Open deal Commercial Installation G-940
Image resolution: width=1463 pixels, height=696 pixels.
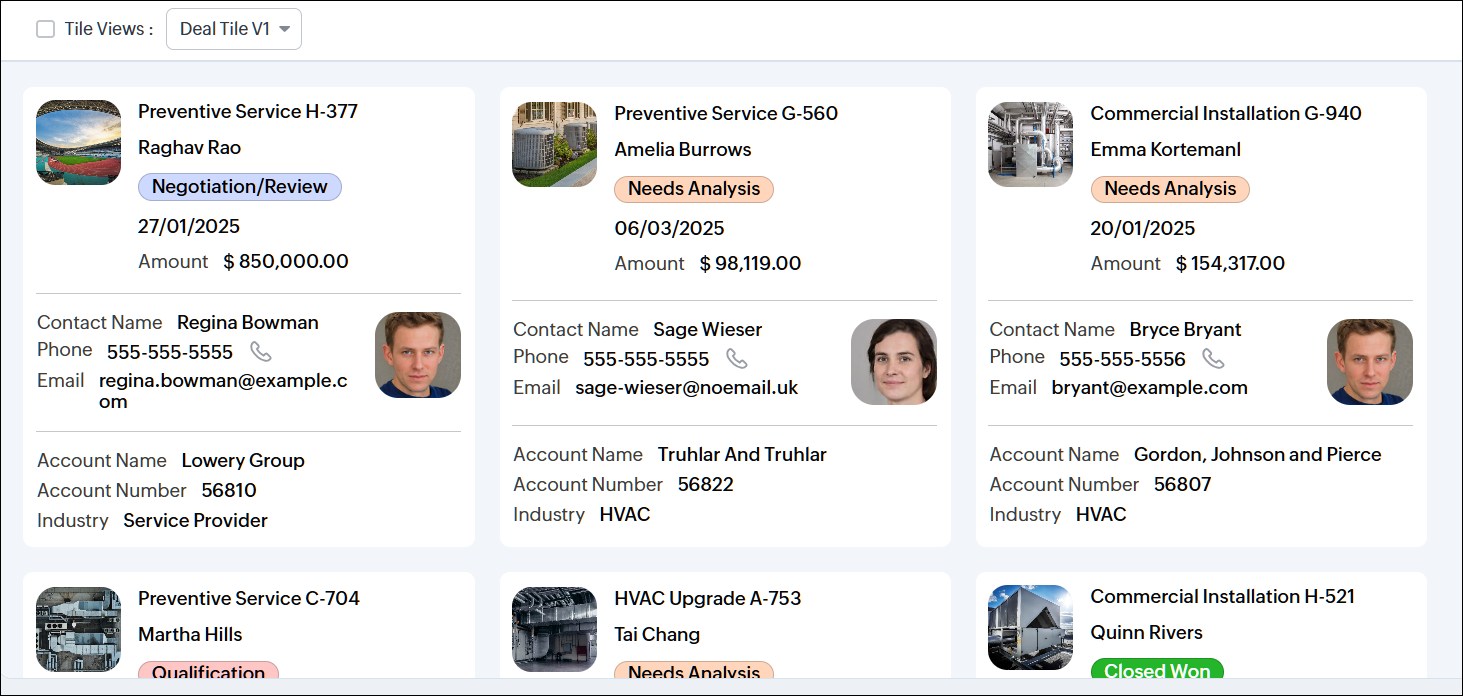[1226, 113]
